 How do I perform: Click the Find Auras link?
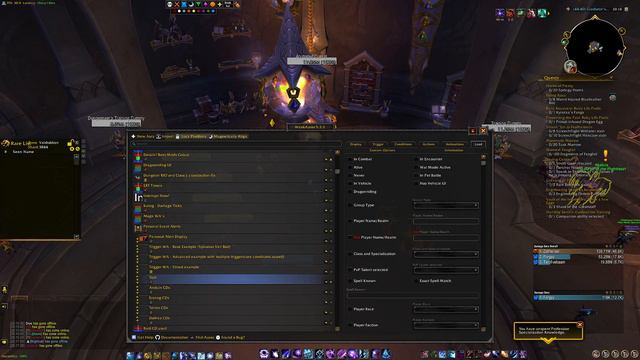(204, 338)
